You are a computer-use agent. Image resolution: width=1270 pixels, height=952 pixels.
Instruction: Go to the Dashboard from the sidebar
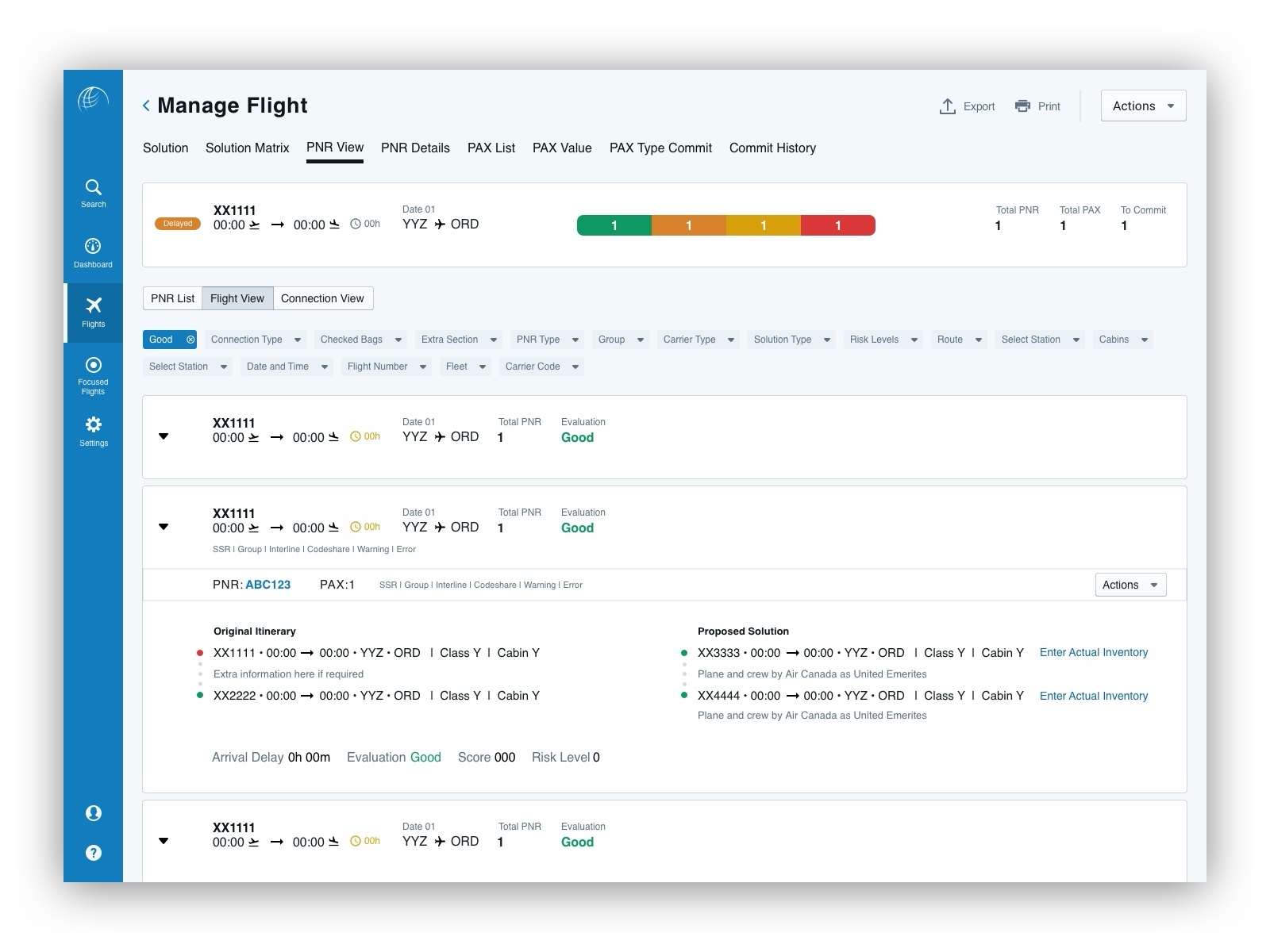93,252
